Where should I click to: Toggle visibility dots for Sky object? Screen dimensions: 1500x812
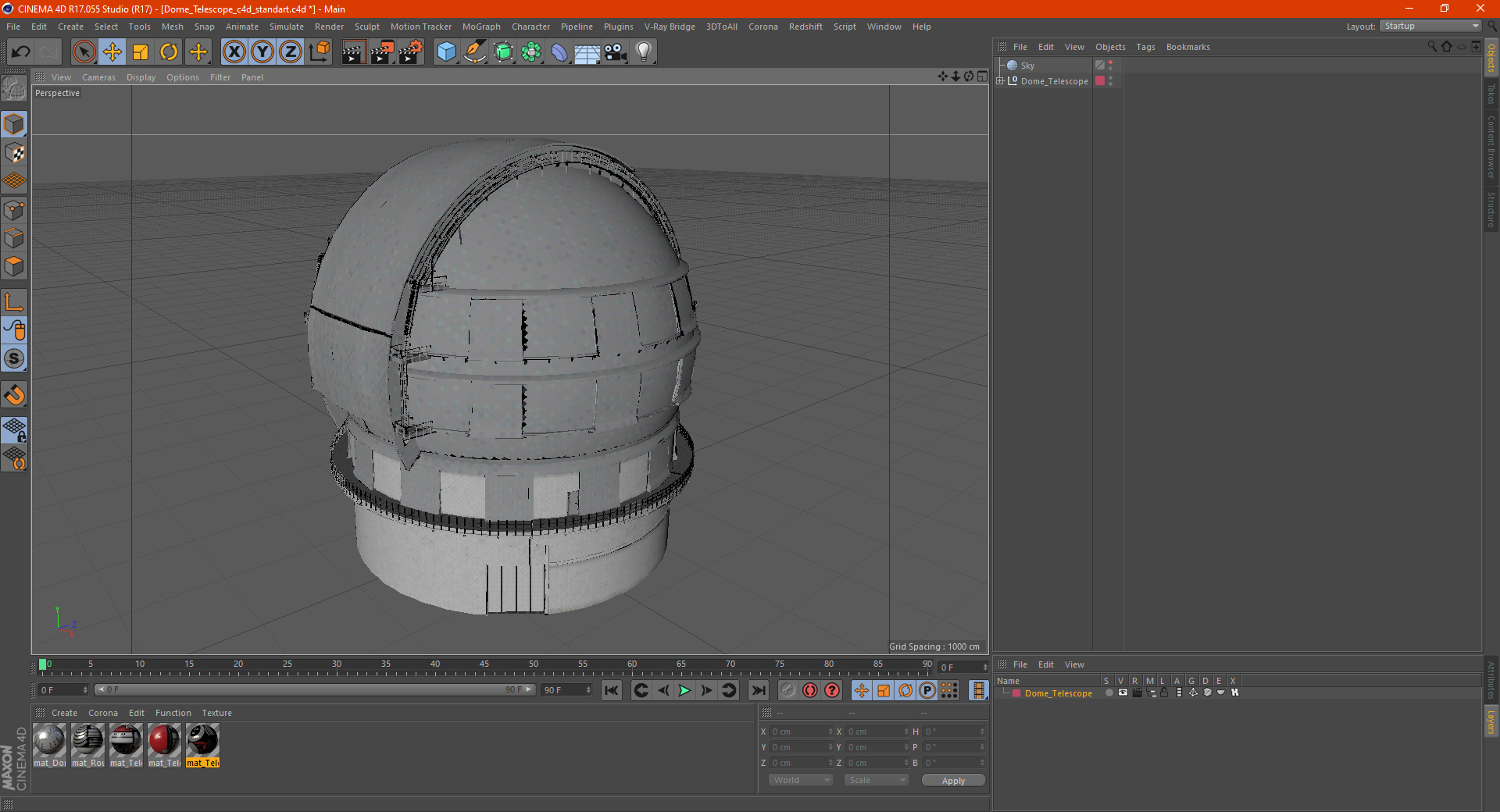pyautogui.click(x=1110, y=66)
